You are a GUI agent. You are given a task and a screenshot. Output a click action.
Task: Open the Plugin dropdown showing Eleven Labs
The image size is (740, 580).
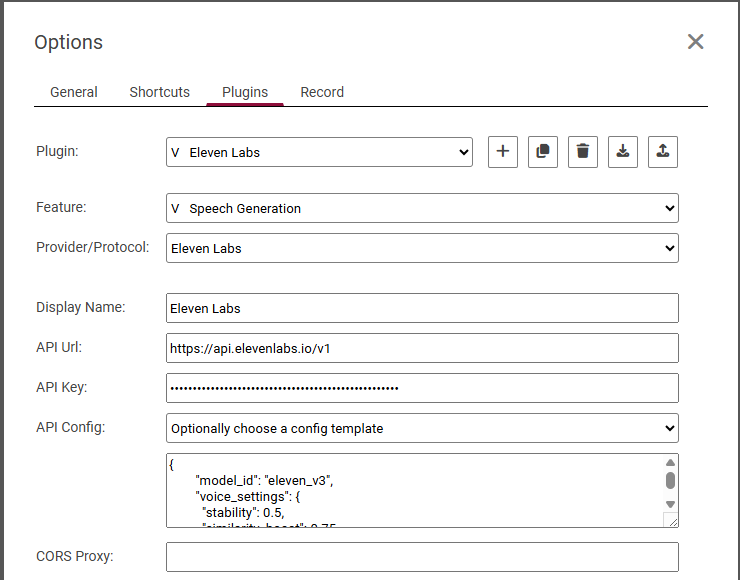coord(320,152)
